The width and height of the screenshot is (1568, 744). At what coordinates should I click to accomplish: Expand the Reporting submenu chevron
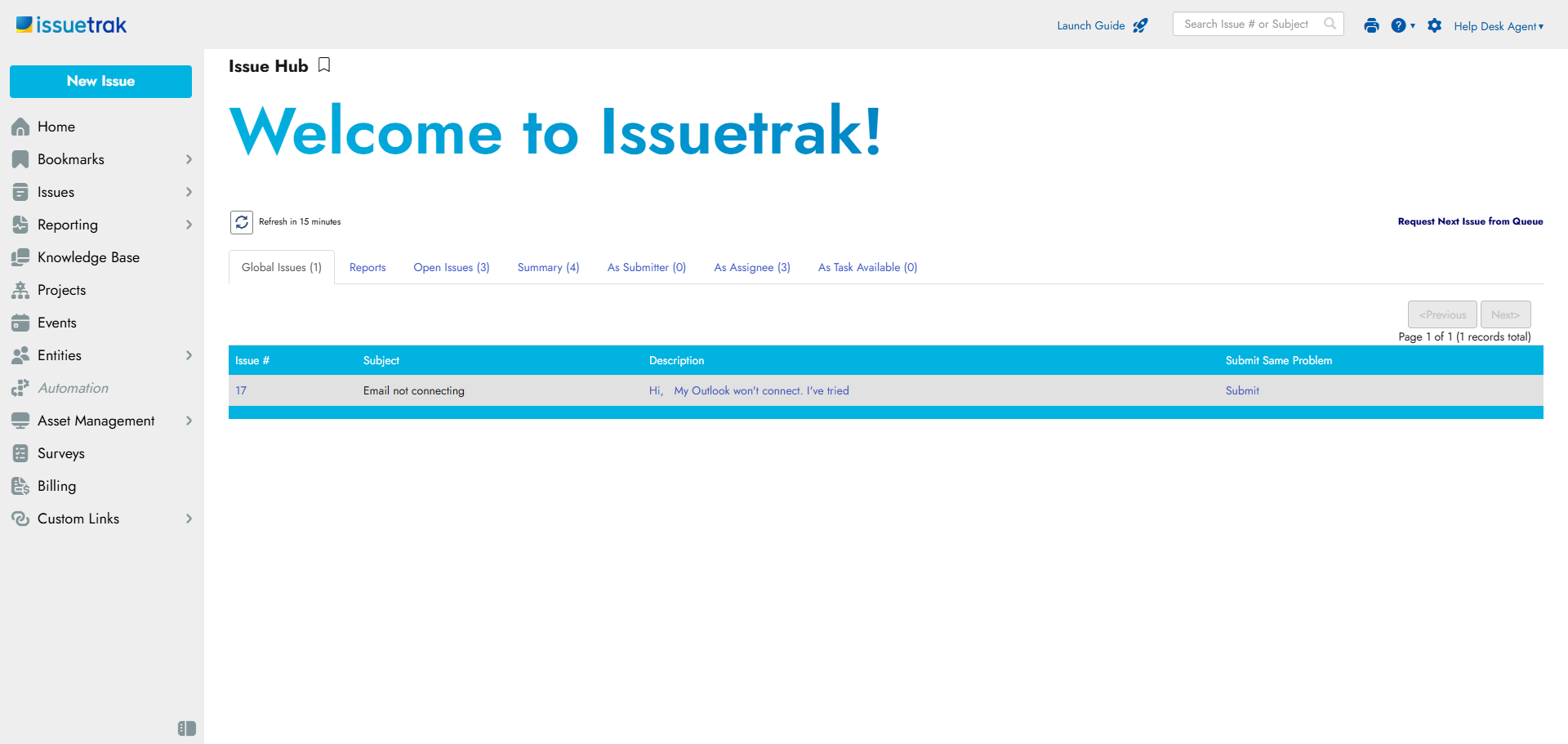coord(189,225)
